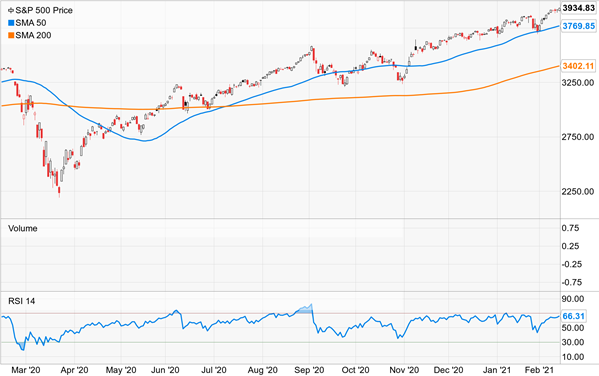
Task: Click the -0.25 volume axis label
Action: point(572,264)
